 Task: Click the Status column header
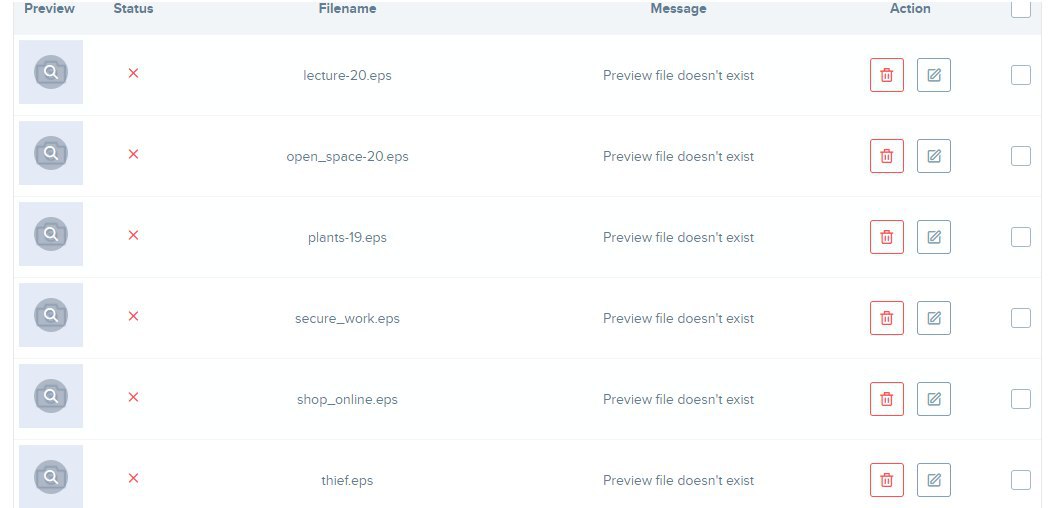pyautogui.click(x=133, y=9)
